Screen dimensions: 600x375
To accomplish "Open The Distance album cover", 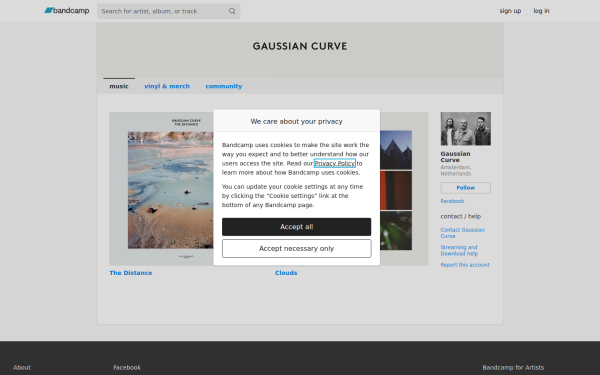I will click(161, 189).
